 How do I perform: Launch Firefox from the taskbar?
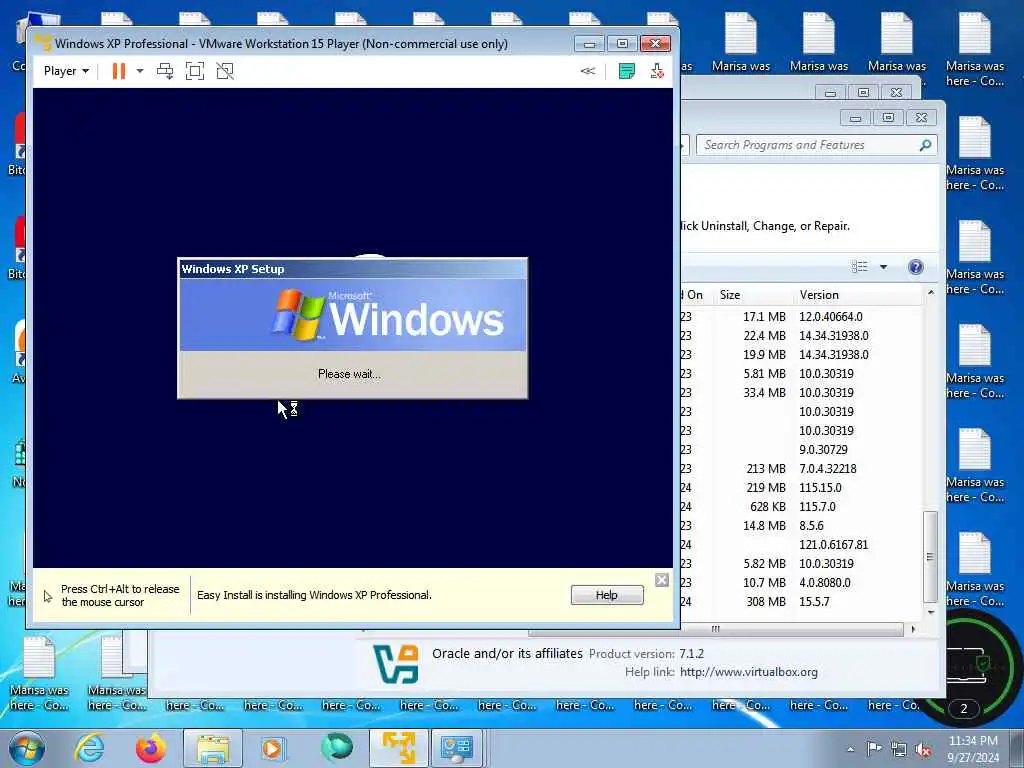(x=151, y=748)
